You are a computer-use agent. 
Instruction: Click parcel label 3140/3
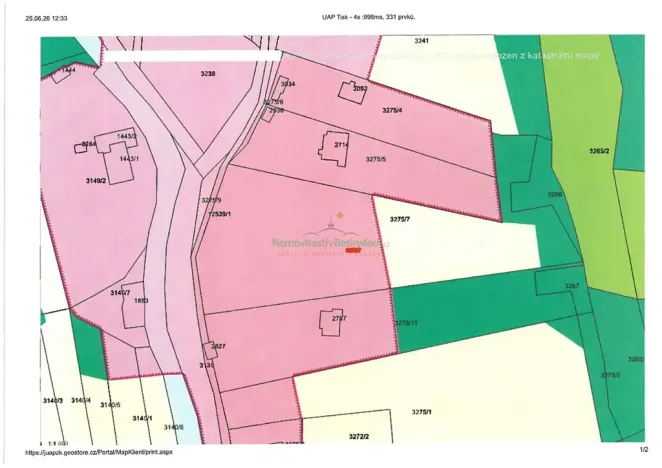(53, 400)
